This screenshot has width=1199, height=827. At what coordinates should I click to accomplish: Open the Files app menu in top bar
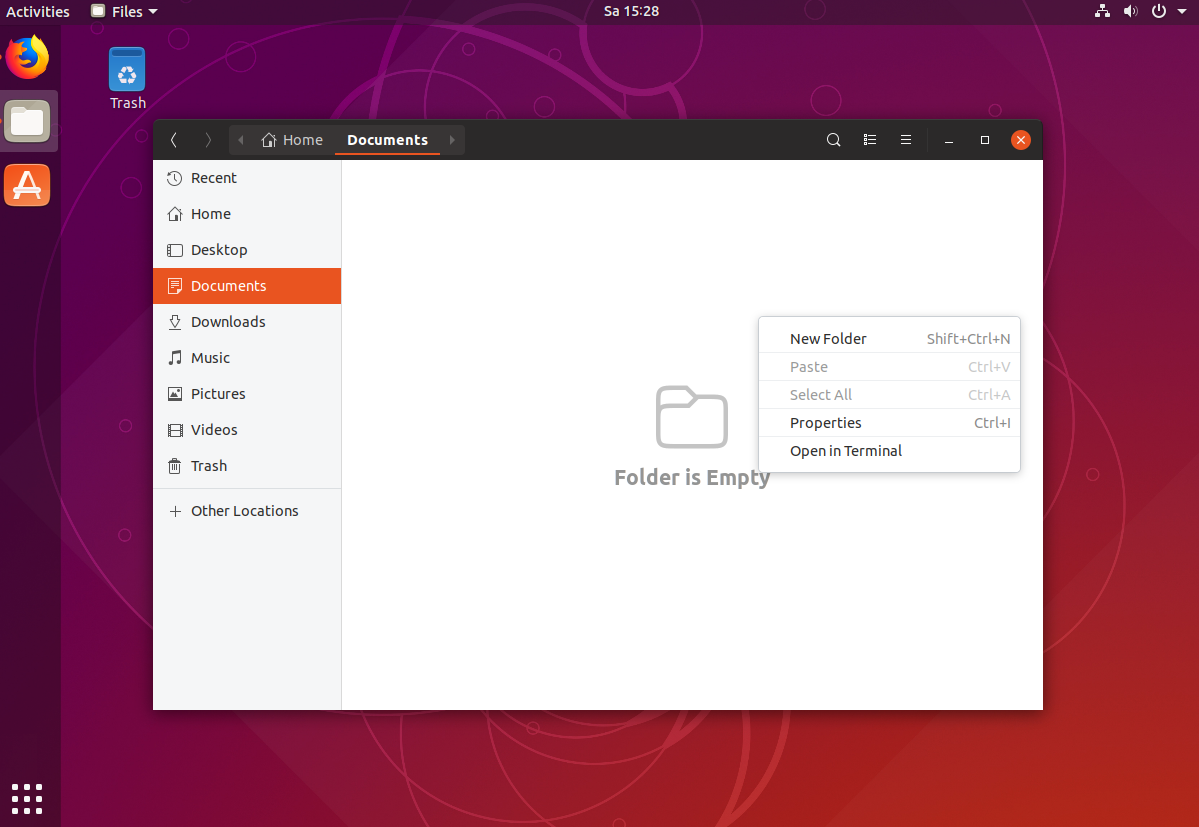[x=126, y=12]
